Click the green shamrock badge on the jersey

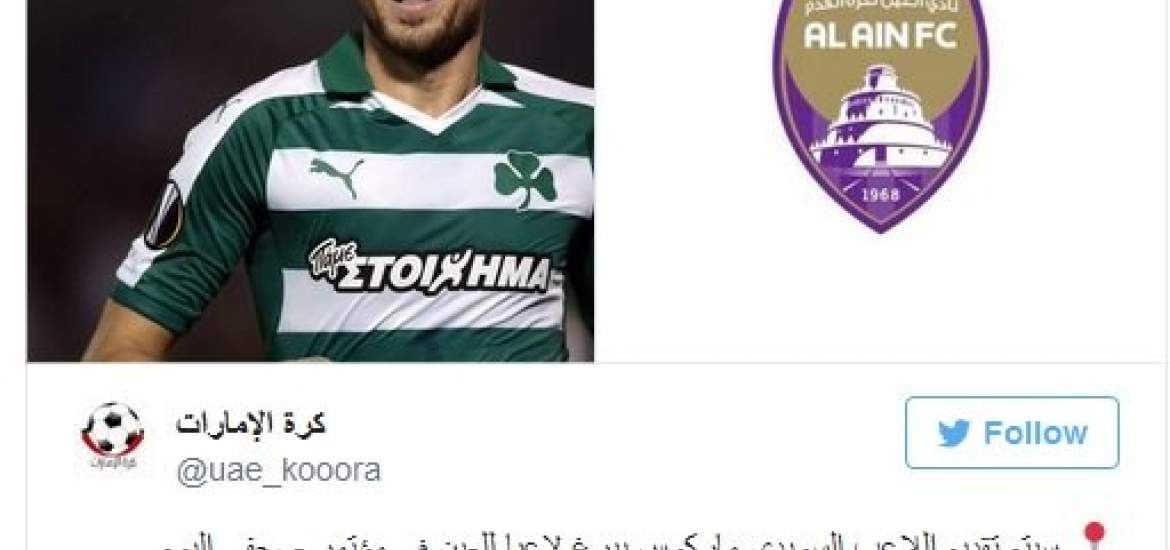tap(526, 178)
